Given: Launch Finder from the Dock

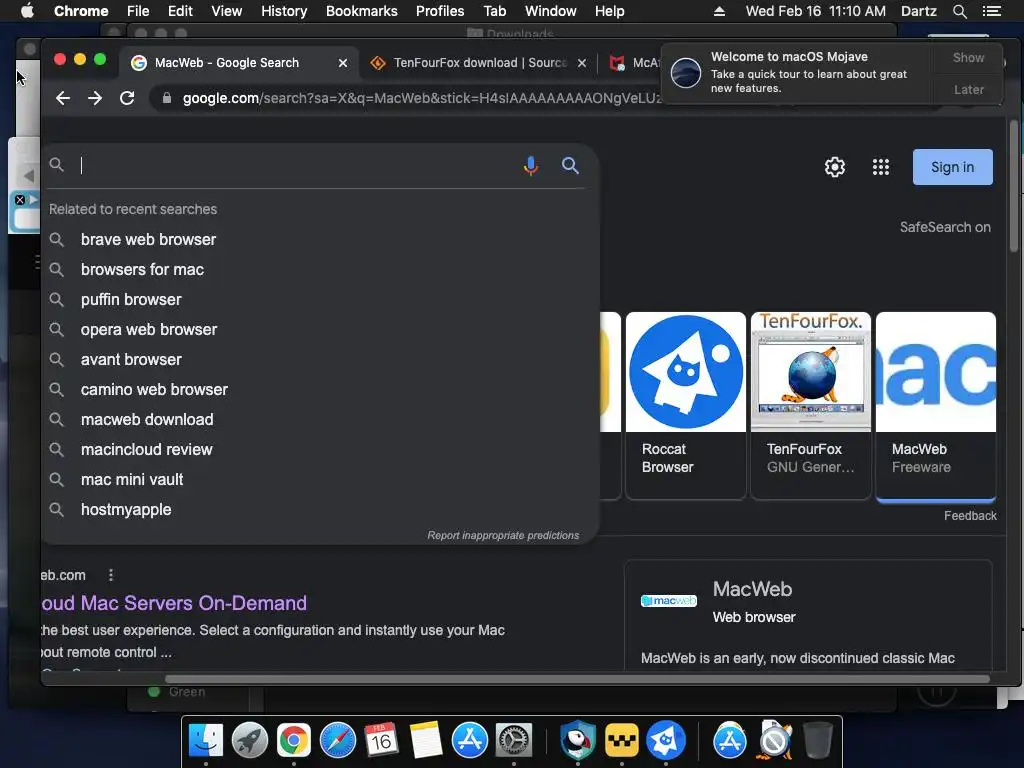Looking at the screenshot, I should [205, 741].
